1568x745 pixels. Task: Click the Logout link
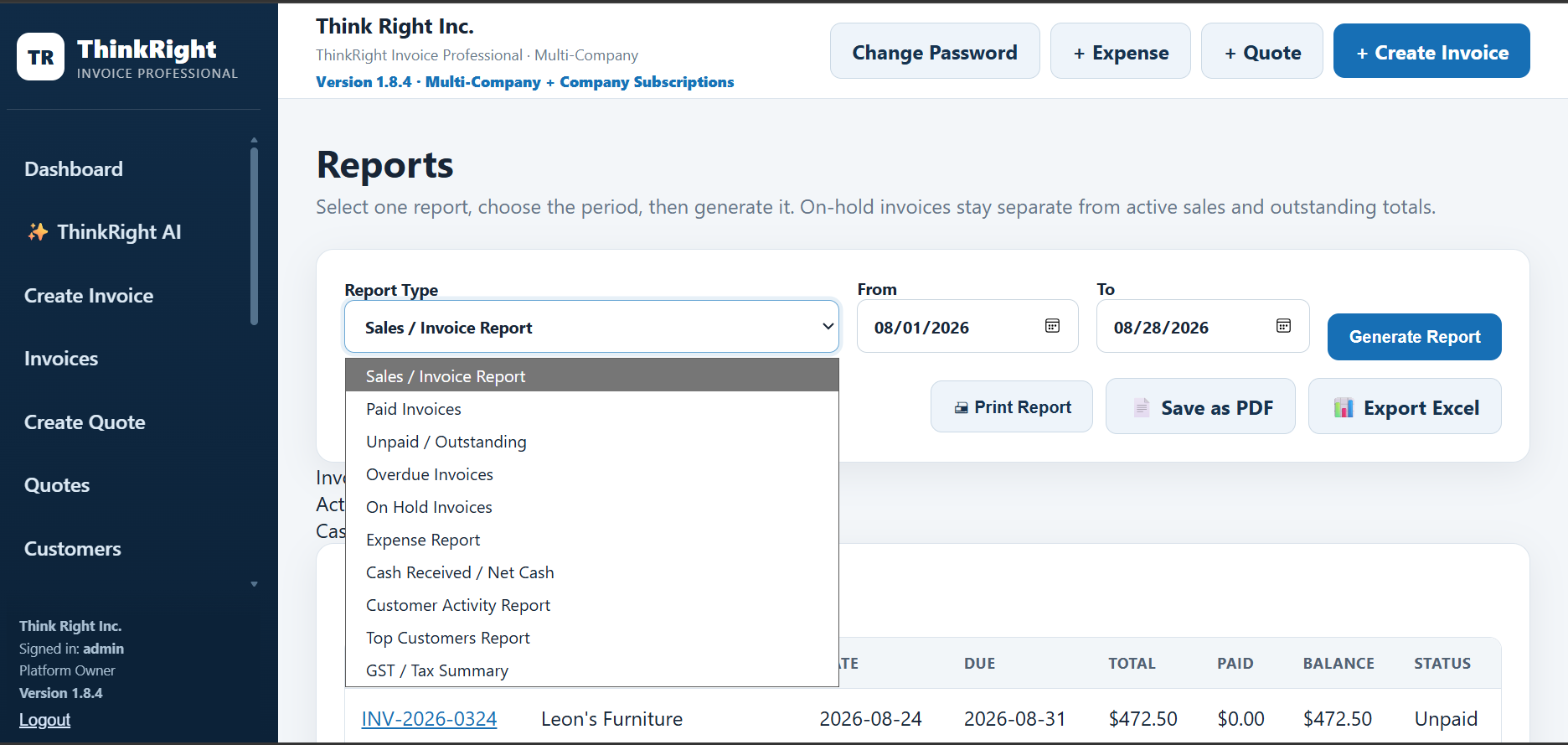44,720
